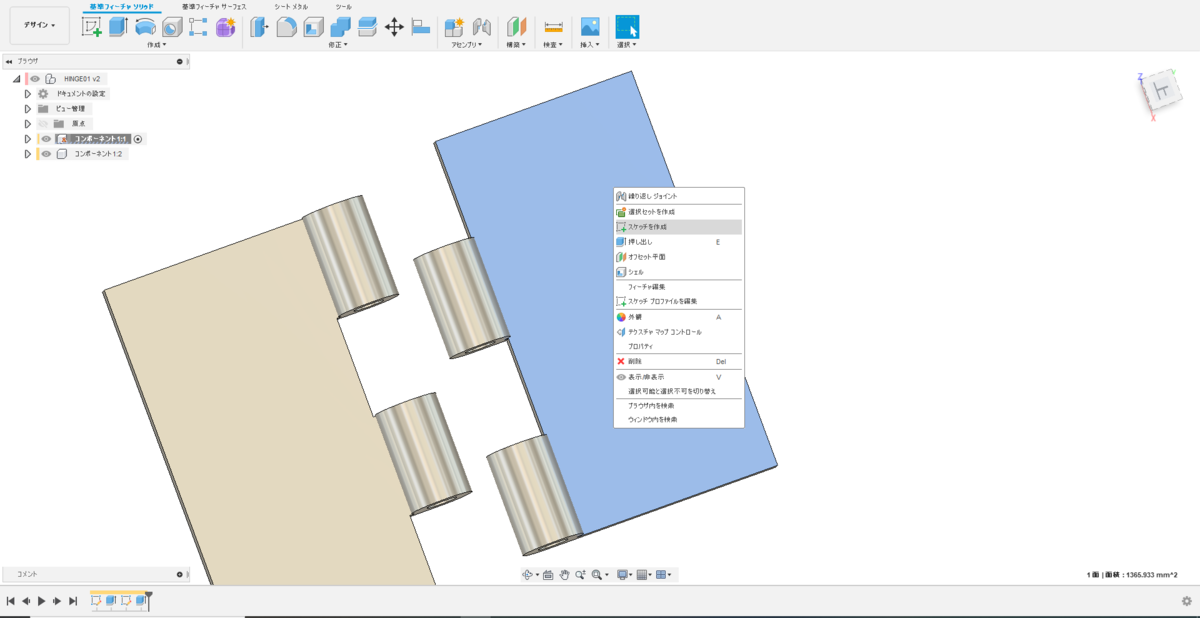This screenshot has height=618, width=1200.
Task: Click the Insert image icon
Action: pyautogui.click(x=590, y=27)
